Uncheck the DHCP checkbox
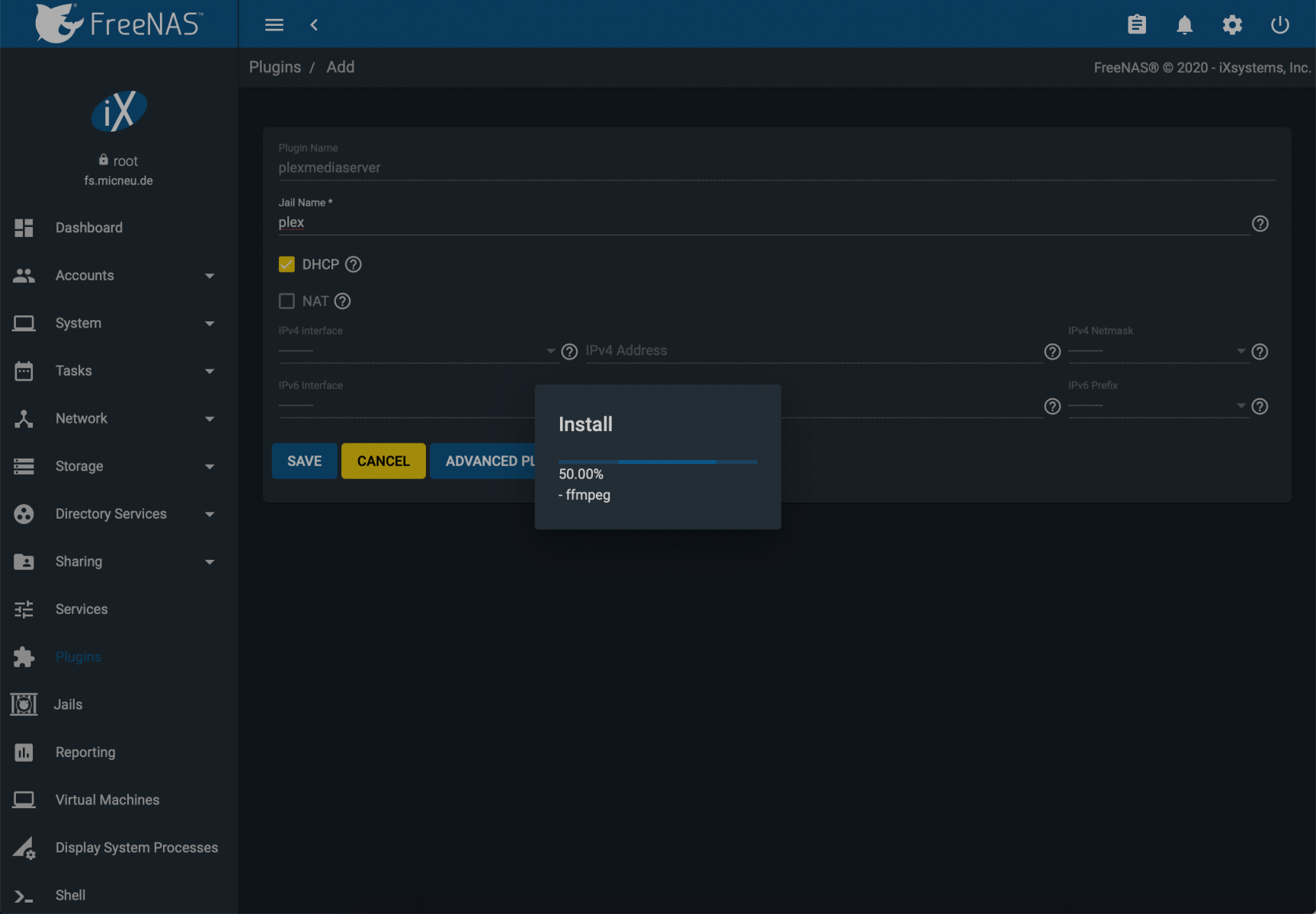 [x=287, y=264]
